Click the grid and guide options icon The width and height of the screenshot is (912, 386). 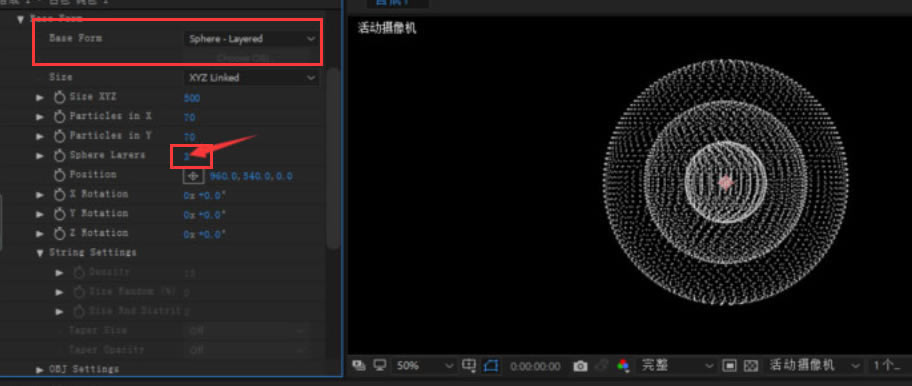tap(469, 365)
